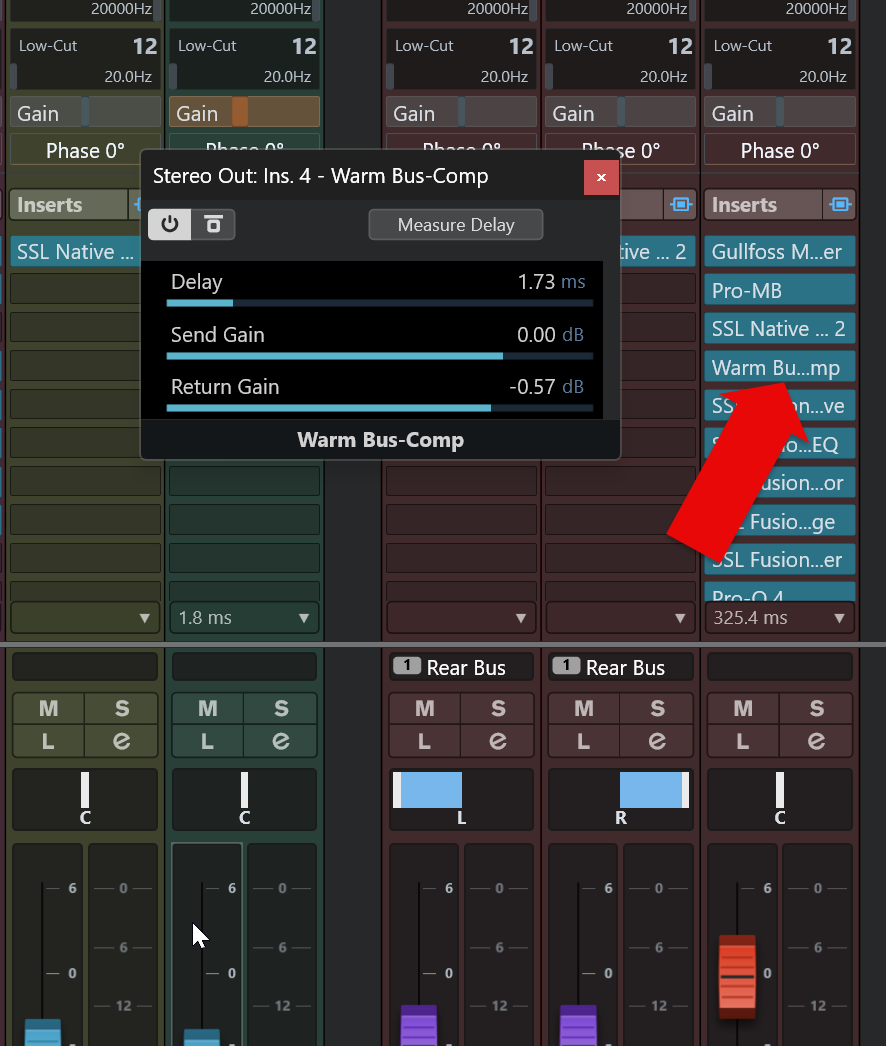Click centered pan control on olive channel

tap(85, 799)
